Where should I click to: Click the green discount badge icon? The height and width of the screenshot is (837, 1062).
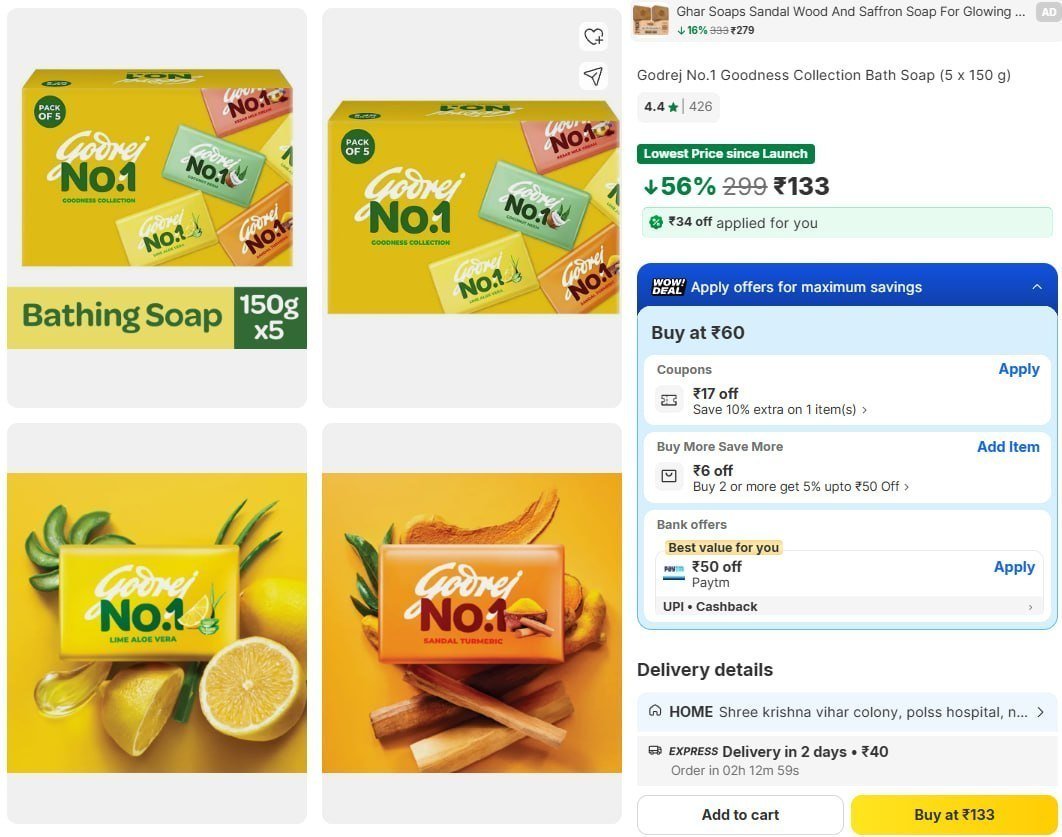(656, 222)
